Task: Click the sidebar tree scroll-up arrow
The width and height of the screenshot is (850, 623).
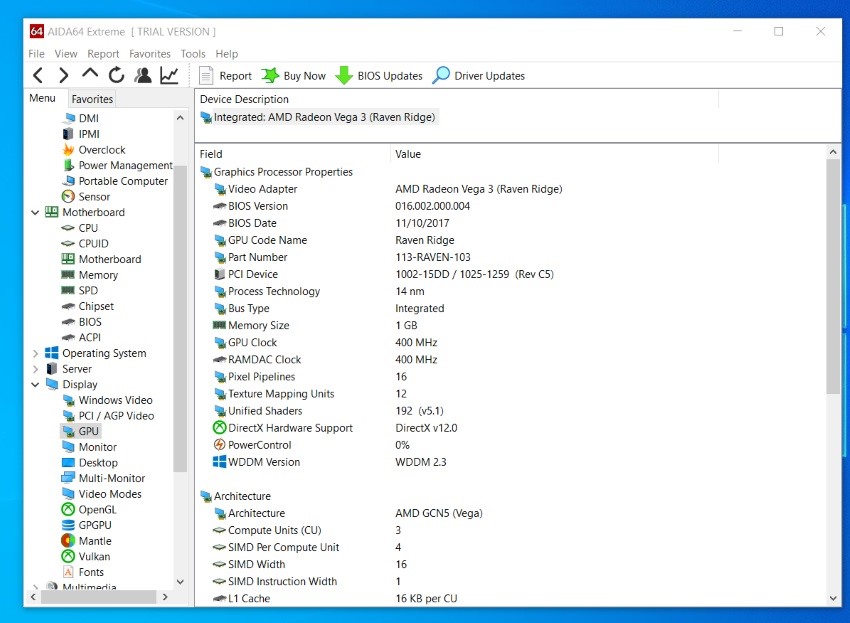Action: point(180,118)
